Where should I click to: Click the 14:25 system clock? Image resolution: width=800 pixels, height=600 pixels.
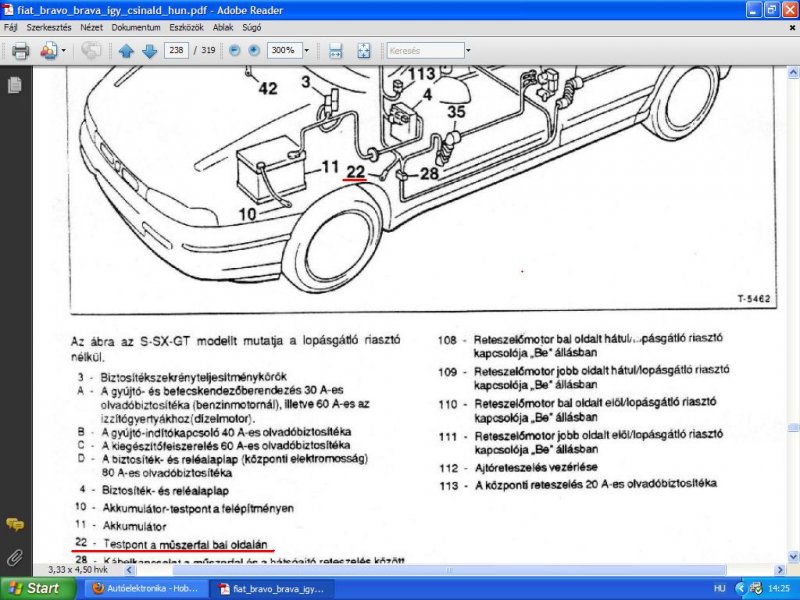coord(779,589)
